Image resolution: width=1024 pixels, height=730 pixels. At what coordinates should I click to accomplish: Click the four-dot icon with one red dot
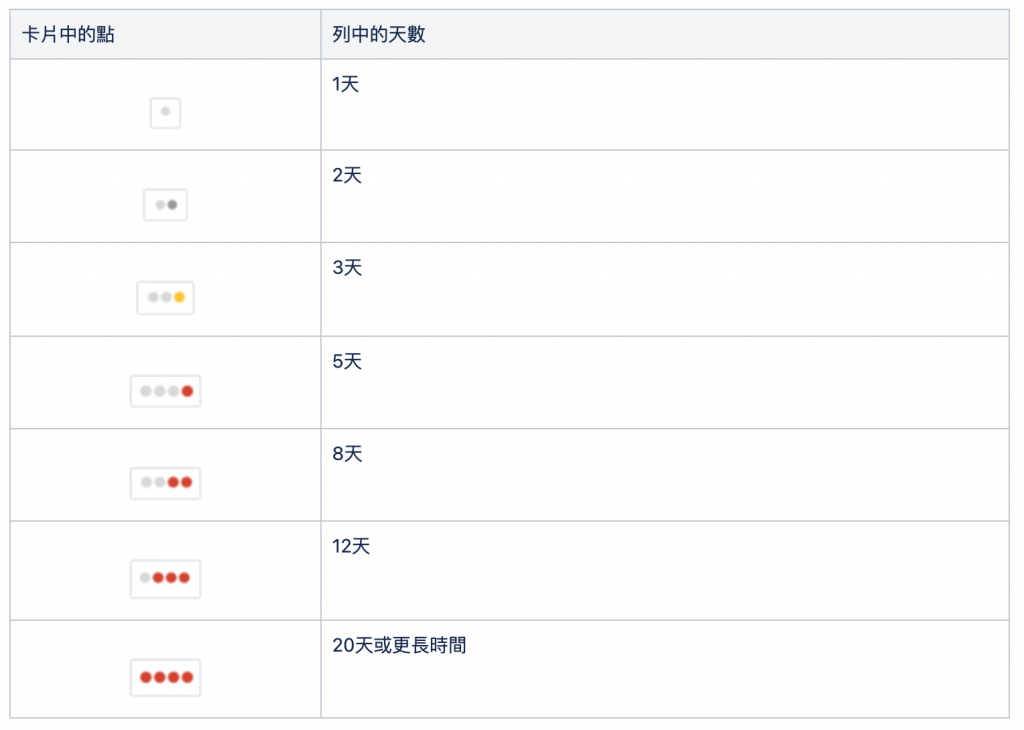point(165,391)
